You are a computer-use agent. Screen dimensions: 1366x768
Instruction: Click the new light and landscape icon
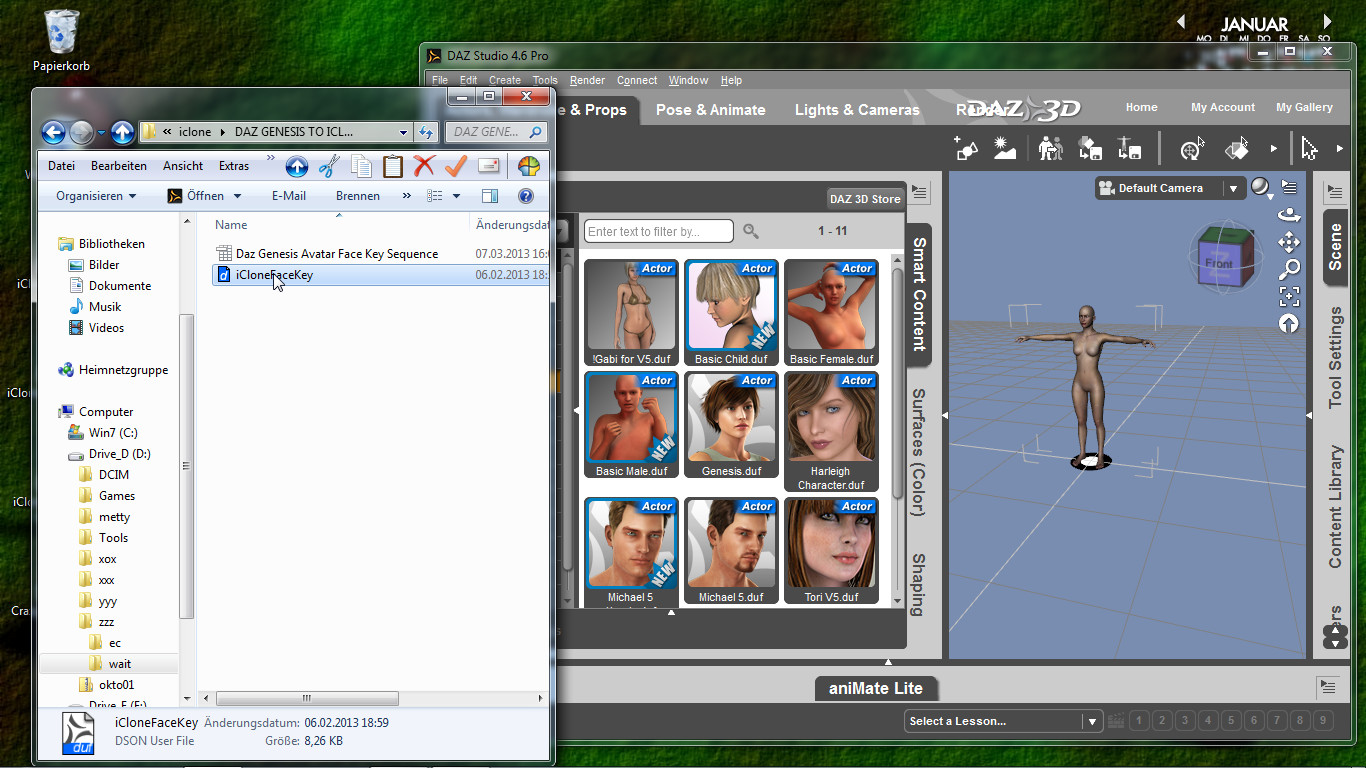1005,148
